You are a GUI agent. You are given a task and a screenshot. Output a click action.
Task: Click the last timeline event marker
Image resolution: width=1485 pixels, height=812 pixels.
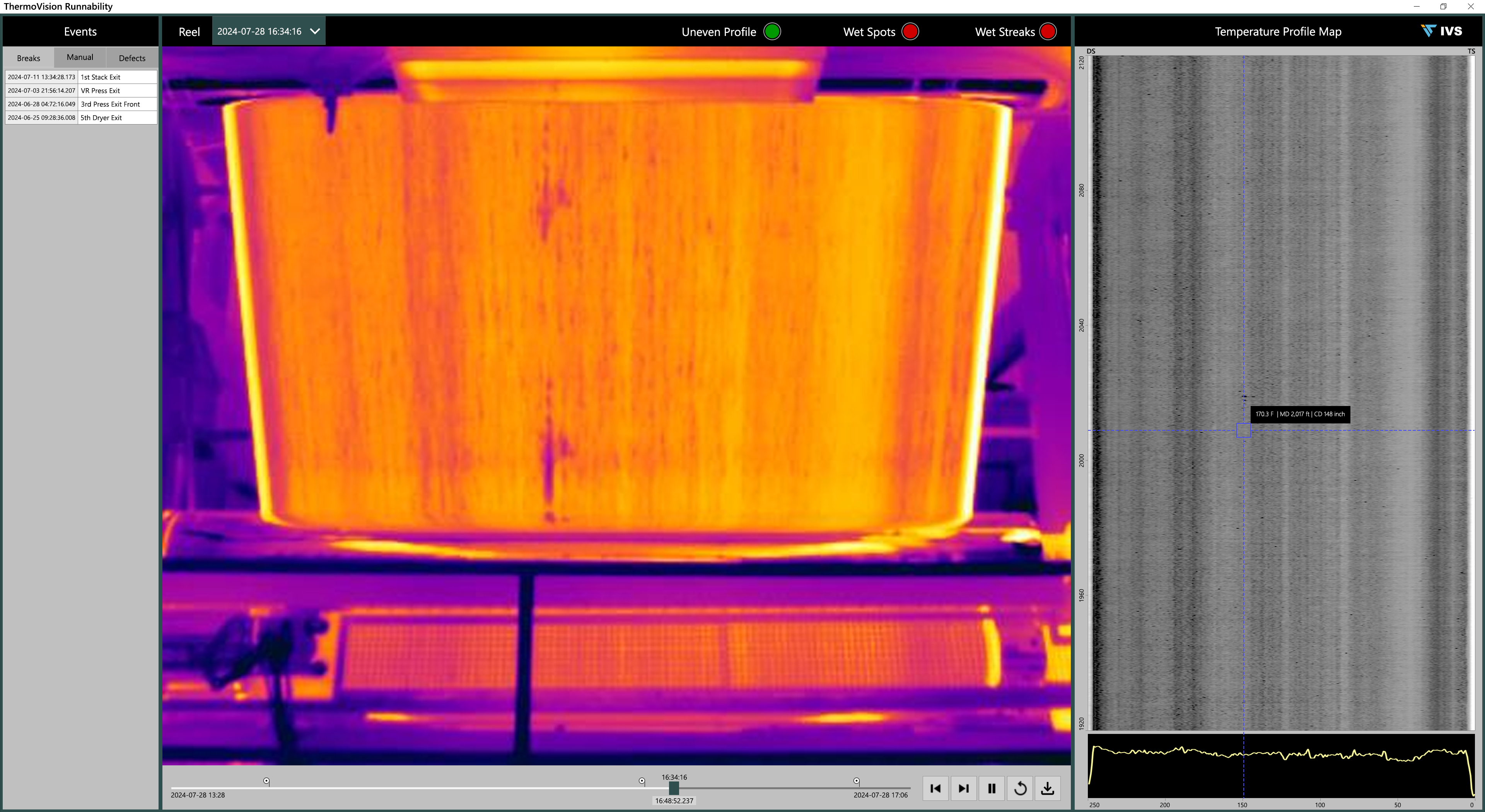857,781
